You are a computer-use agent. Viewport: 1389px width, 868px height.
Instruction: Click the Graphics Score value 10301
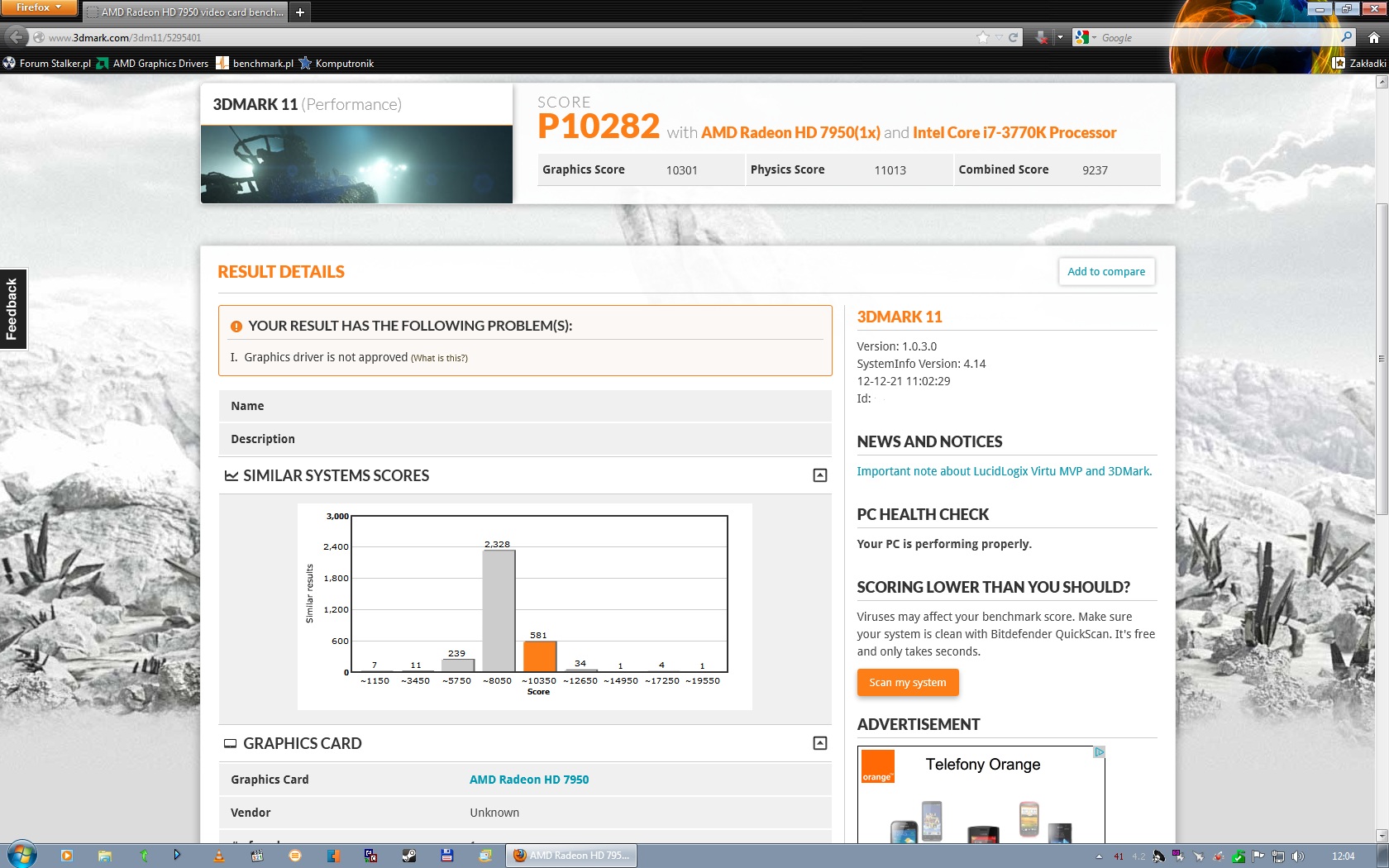(x=682, y=170)
